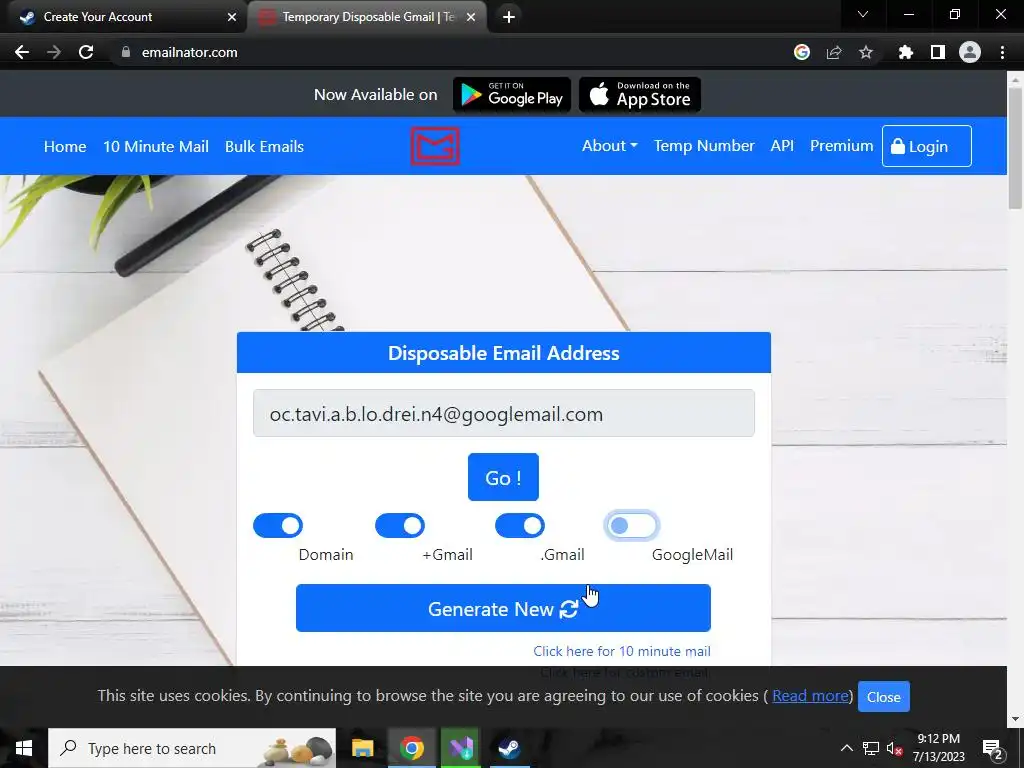Viewport: 1024px width, 768px height.
Task: Open the Premium nav link
Action: 841,146
